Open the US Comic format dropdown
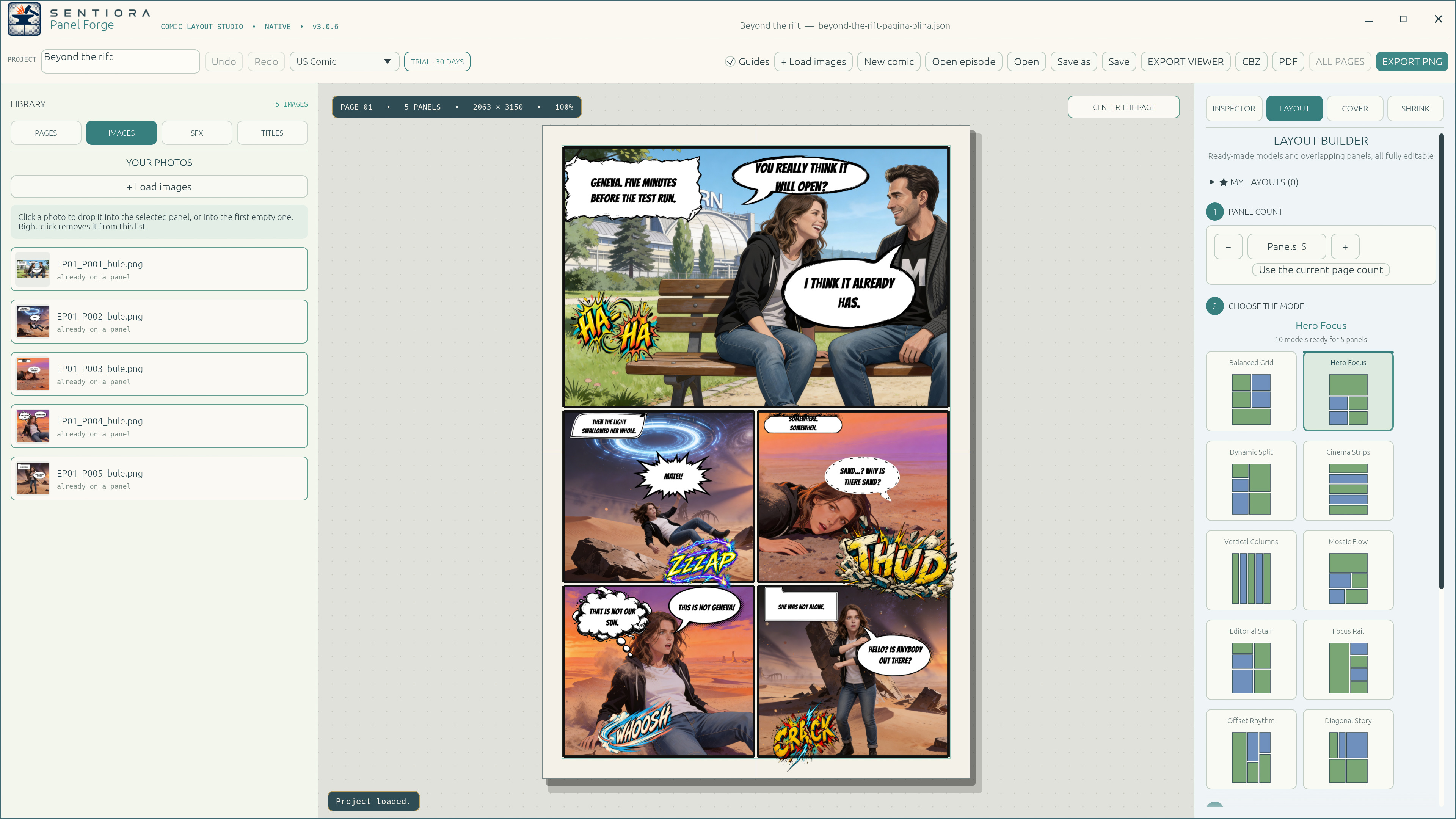The image size is (1456, 819). click(344, 61)
